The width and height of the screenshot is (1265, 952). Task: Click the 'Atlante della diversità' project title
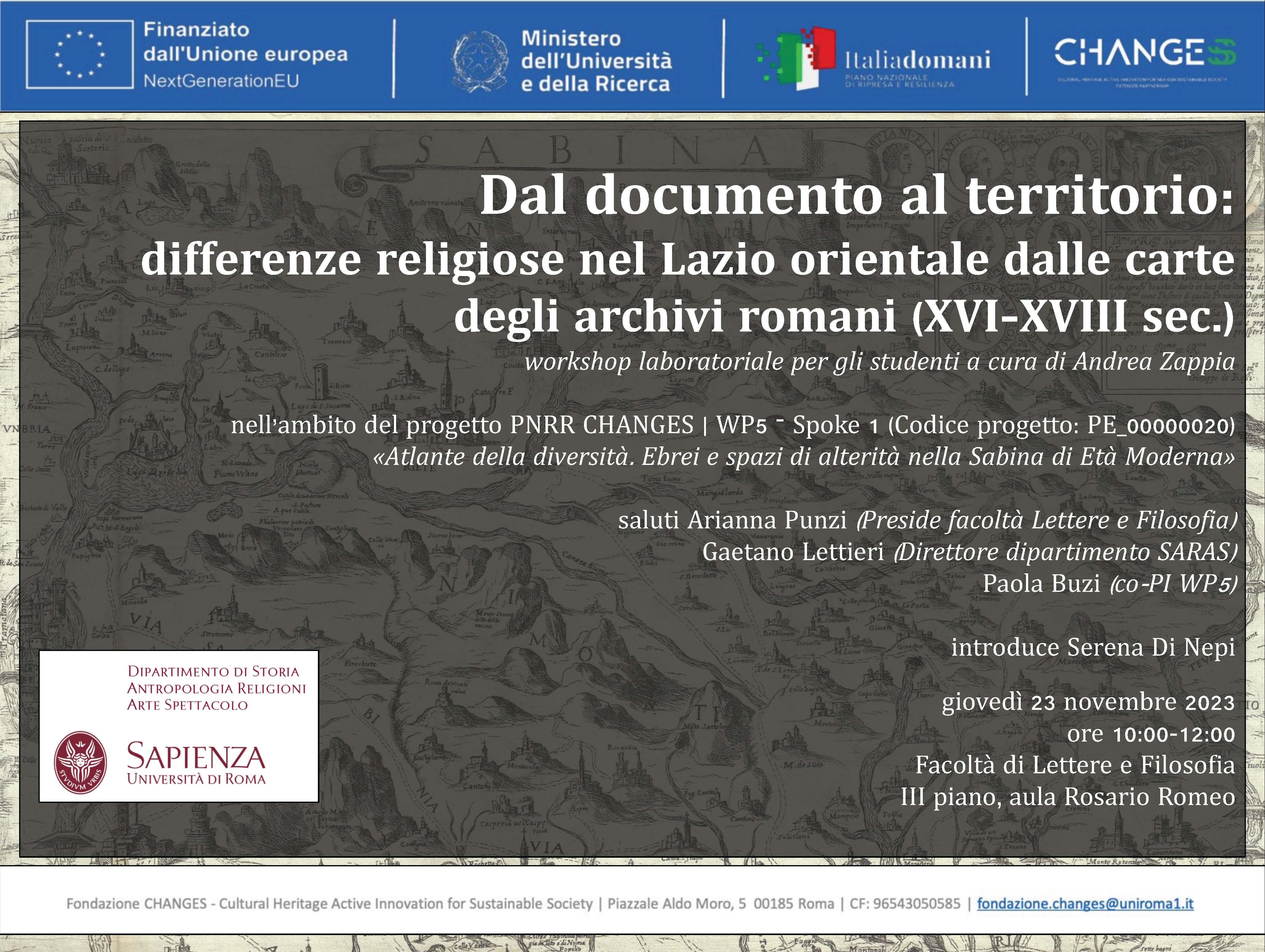pos(804,457)
